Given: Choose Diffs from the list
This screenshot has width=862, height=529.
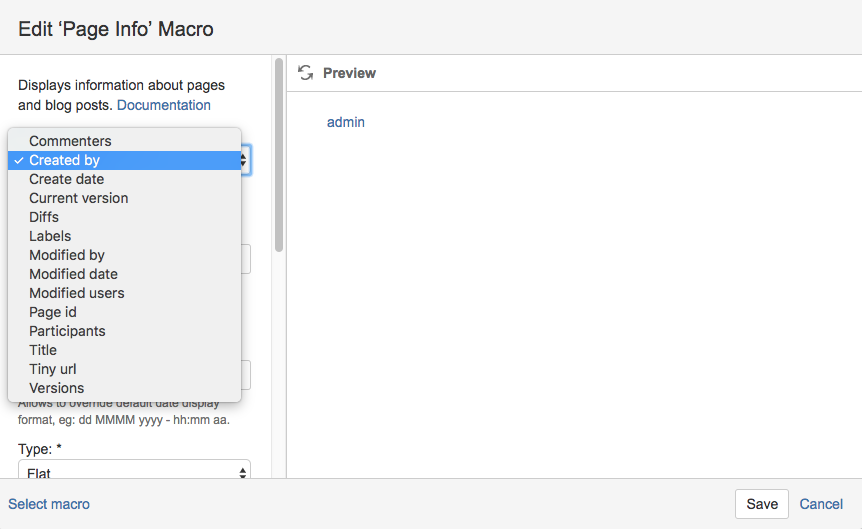Looking at the screenshot, I should tap(124, 217).
